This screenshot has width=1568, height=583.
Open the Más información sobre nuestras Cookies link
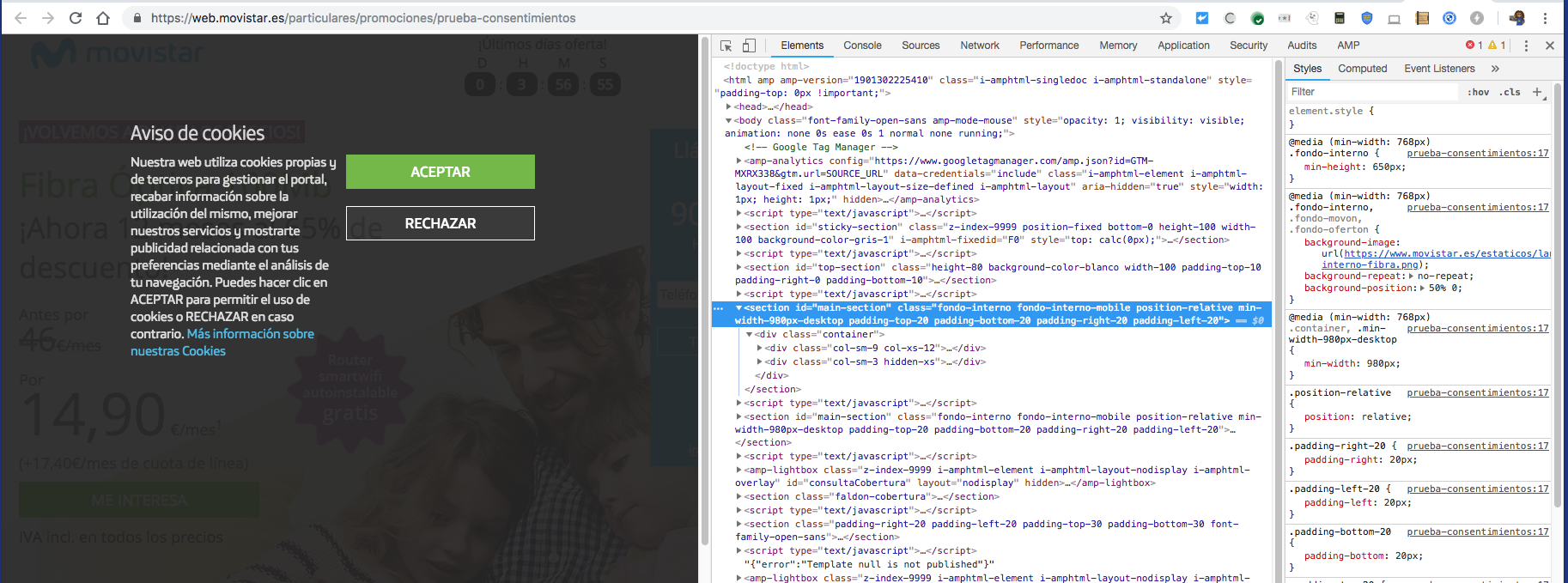click(222, 343)
